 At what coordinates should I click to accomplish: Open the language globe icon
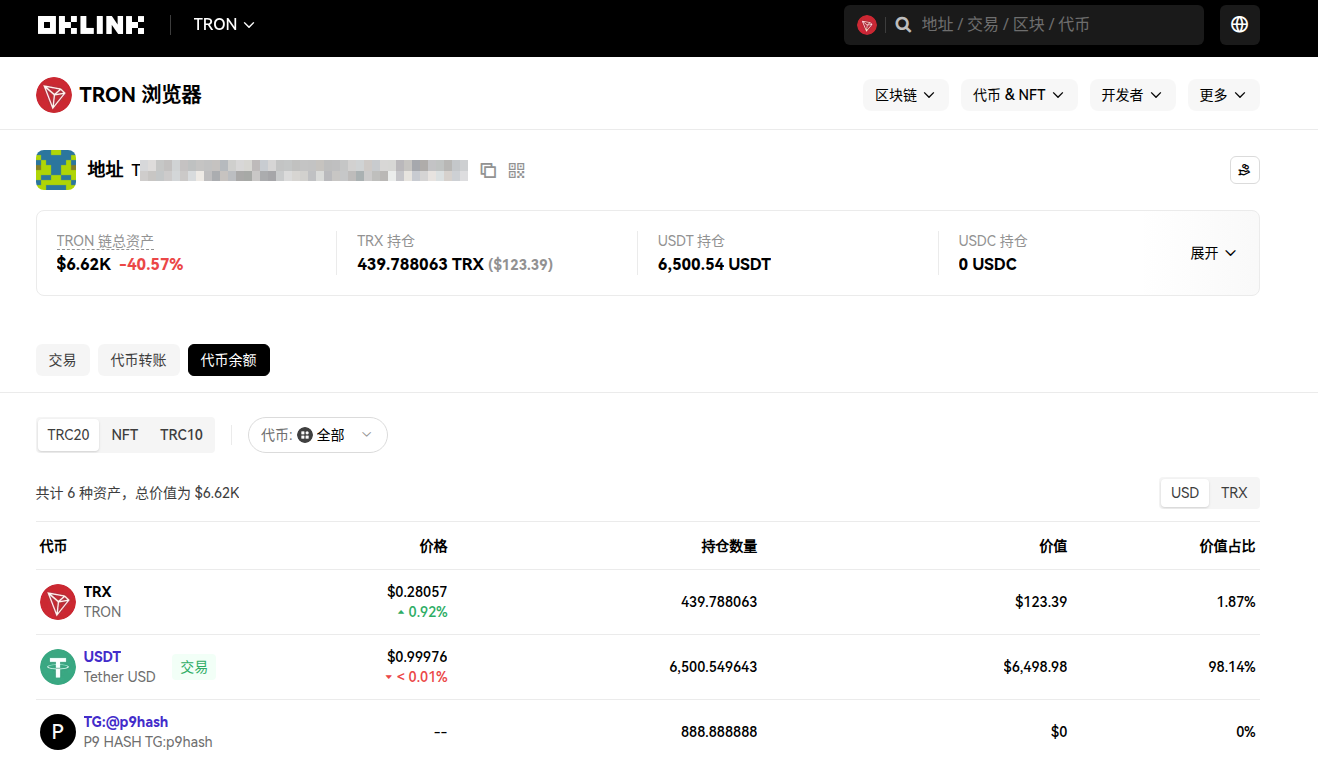point(1239,25)
